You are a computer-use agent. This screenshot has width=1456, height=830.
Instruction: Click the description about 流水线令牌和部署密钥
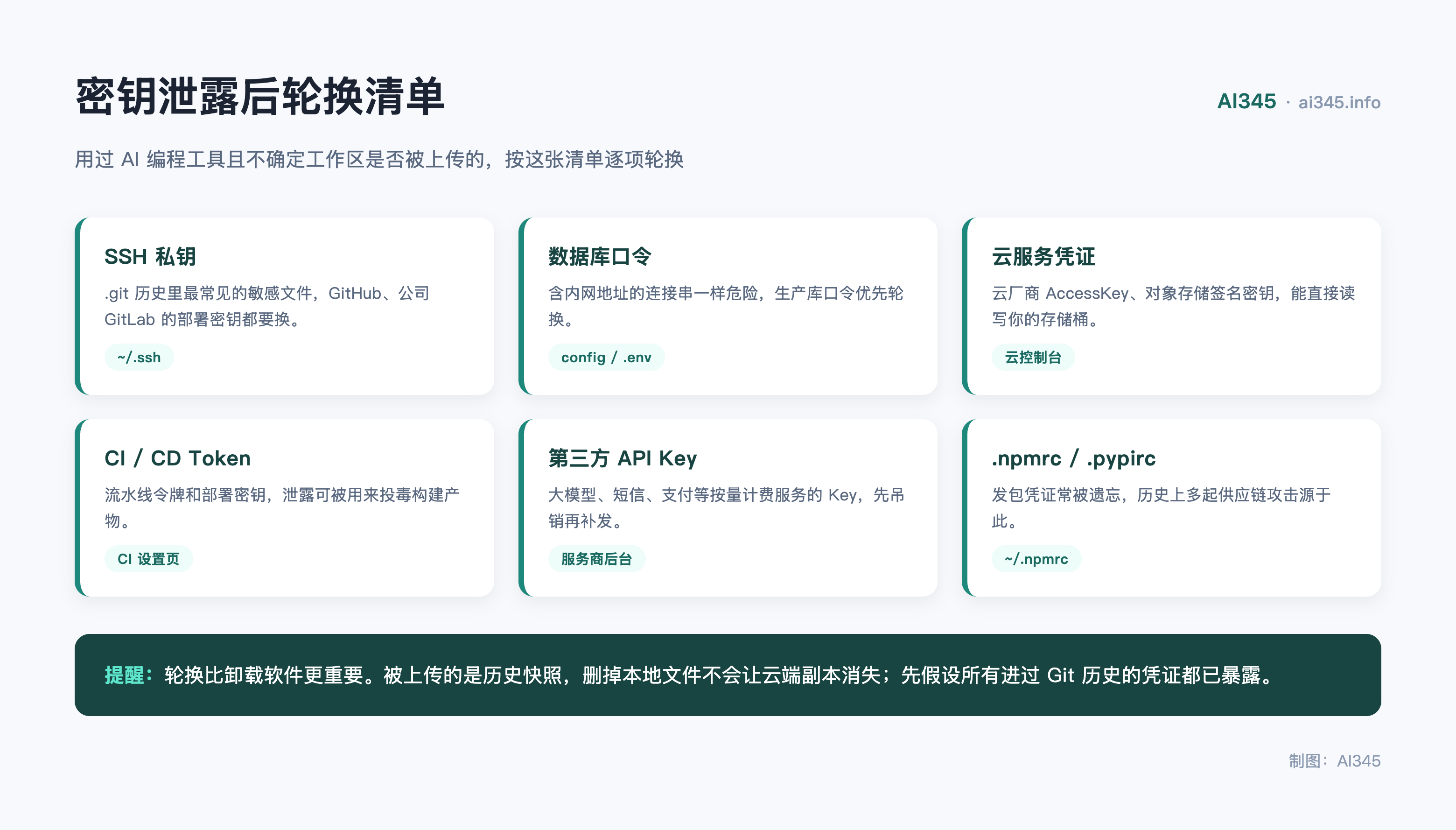click(x=281, y=507)
